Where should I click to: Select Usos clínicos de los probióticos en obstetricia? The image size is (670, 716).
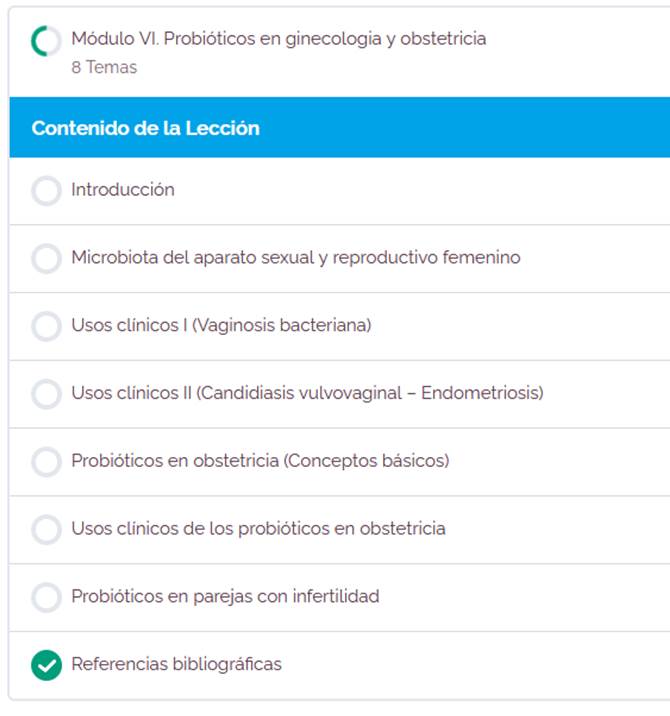click(258, 529)
